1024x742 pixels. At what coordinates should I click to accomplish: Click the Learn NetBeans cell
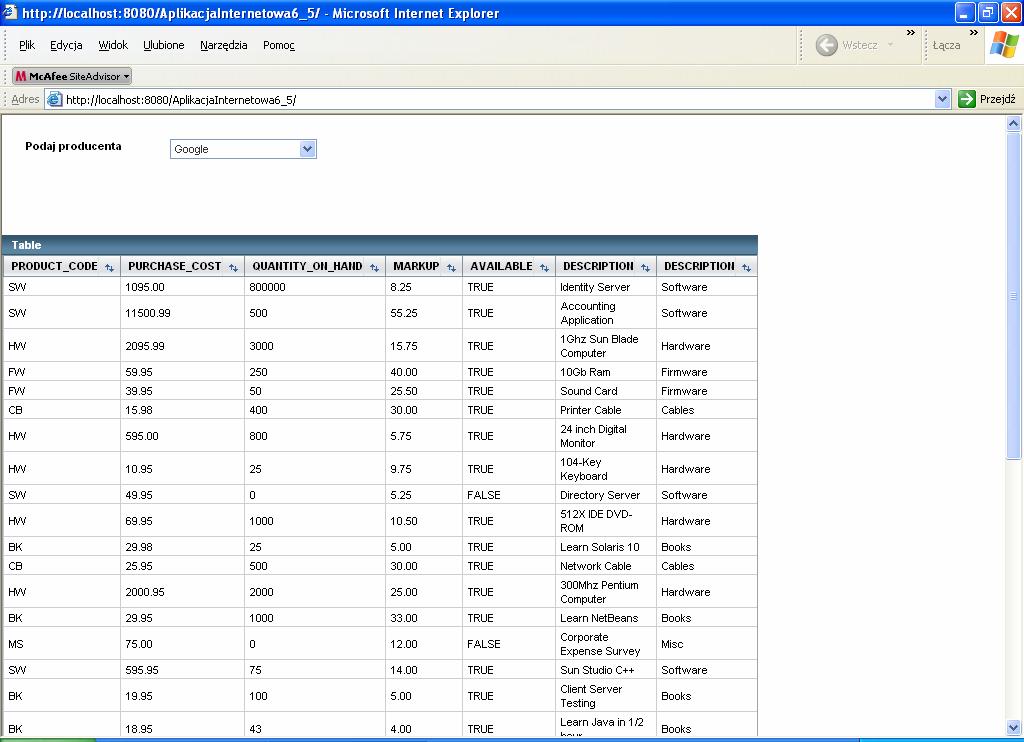605,618
